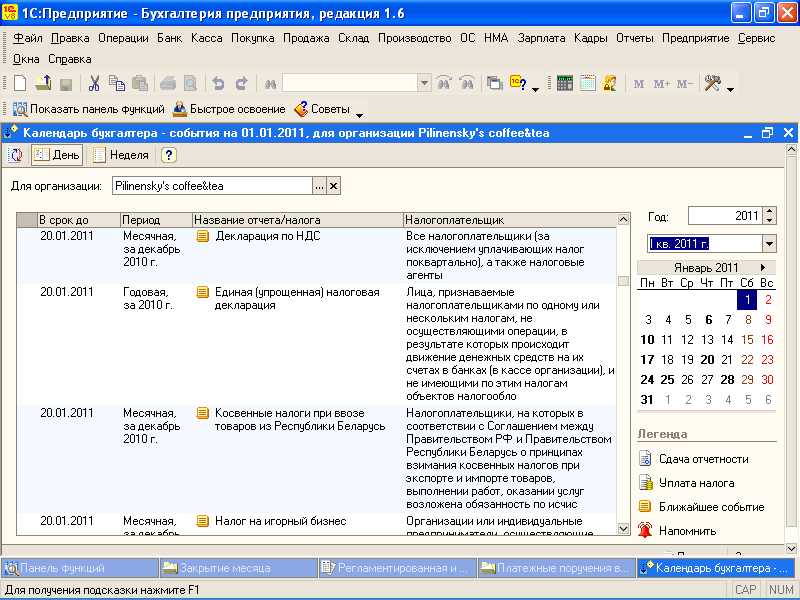Image resolution: width=800 pixels, height=600 pixels.
Task: Switch to Платежные поручения window tab
Action: (556, 568)
